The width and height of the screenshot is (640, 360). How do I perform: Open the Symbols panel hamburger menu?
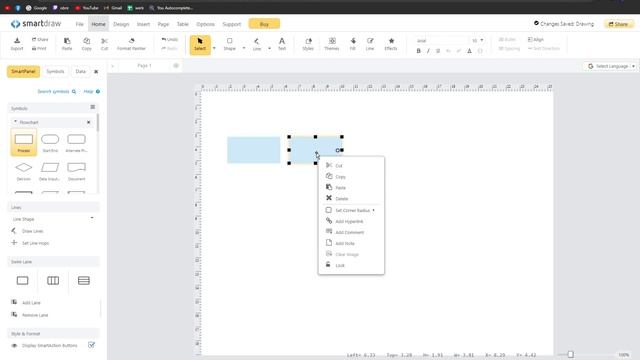click(x=93, y=107)
